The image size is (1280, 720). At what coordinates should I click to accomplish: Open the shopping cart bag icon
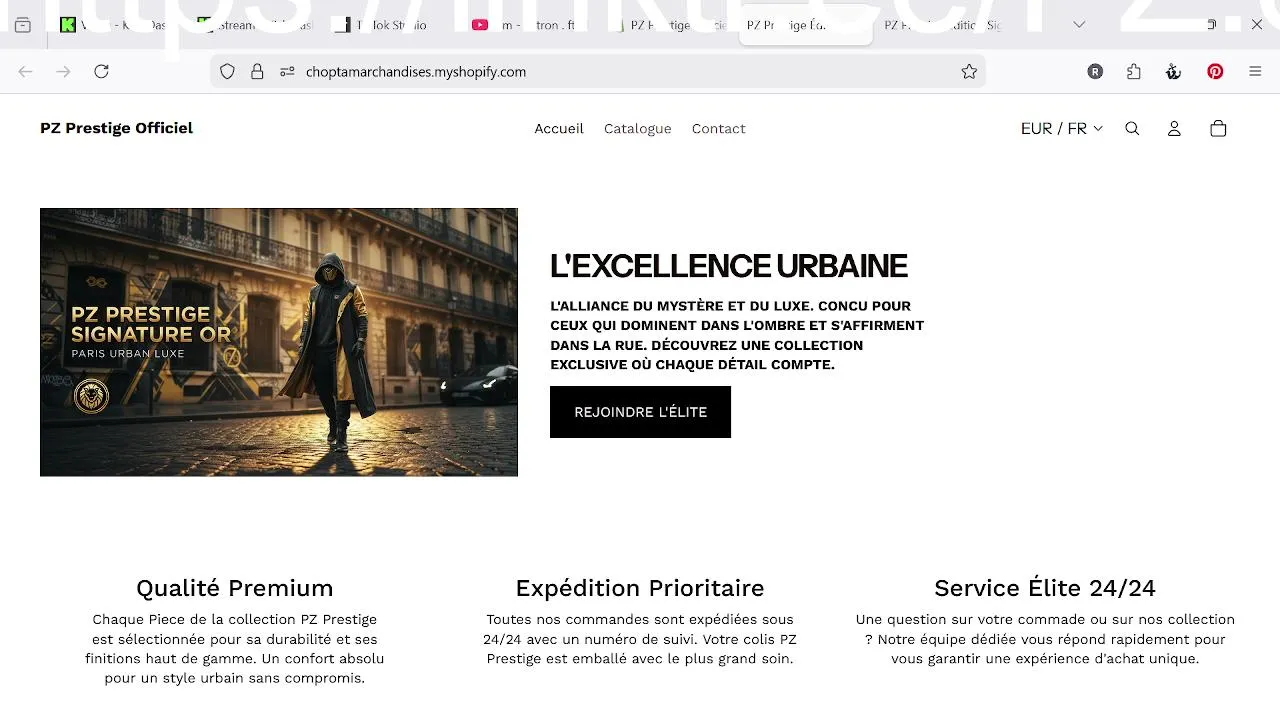tap(1218, 128)
